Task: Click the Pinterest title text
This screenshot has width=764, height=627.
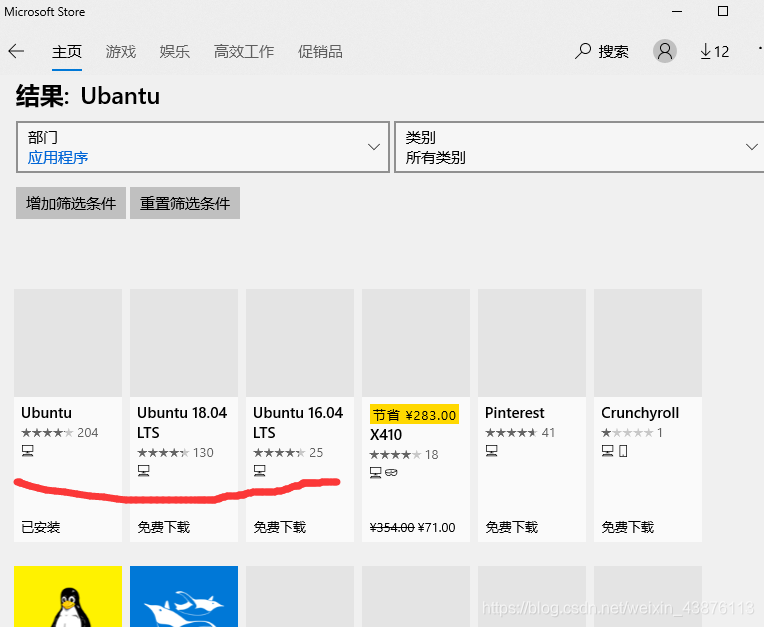Action: tap(515, 413)
